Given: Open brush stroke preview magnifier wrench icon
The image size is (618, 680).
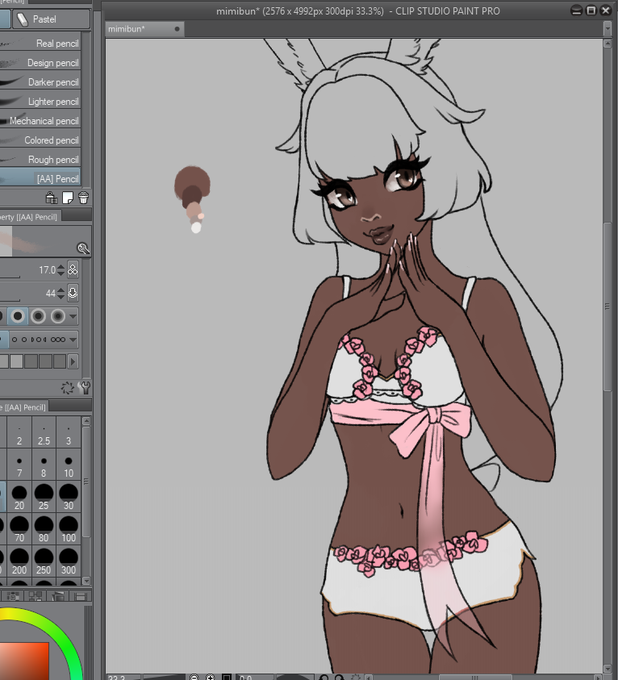Looking at the screenshot, I should (x=83, y=248).
